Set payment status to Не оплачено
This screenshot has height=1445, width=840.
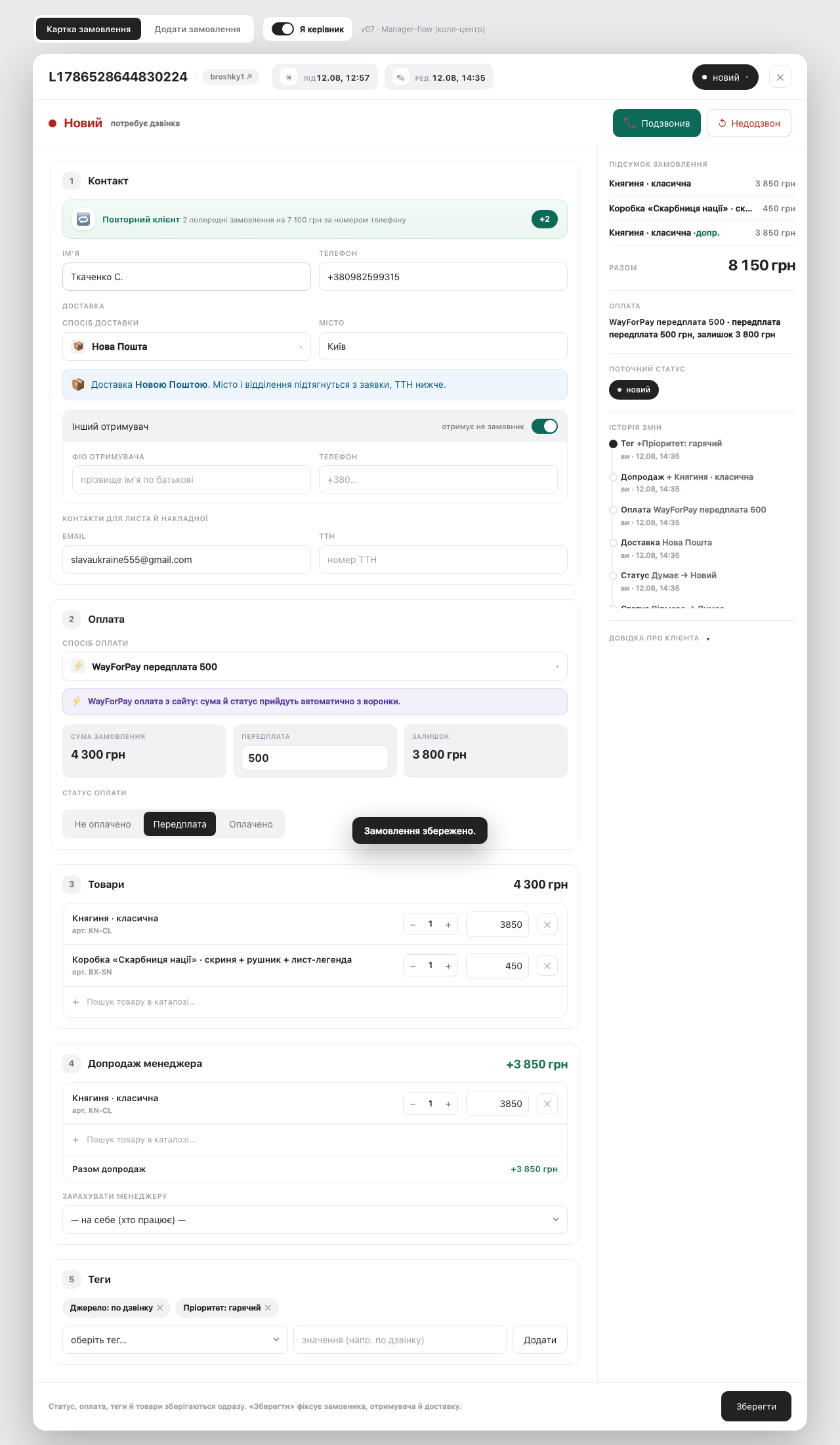click(102, 824)
